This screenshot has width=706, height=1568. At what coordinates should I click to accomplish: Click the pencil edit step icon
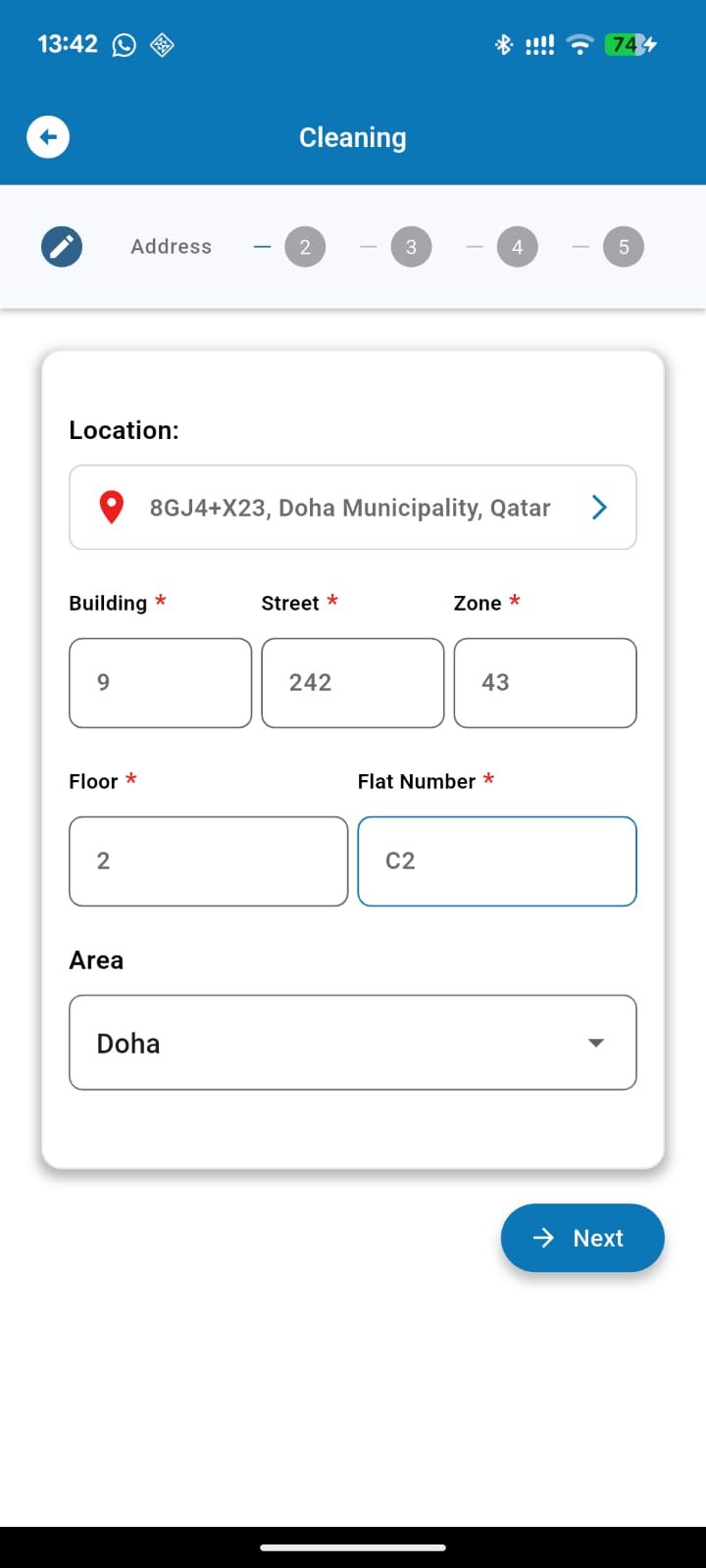click(x=62, y=247)
